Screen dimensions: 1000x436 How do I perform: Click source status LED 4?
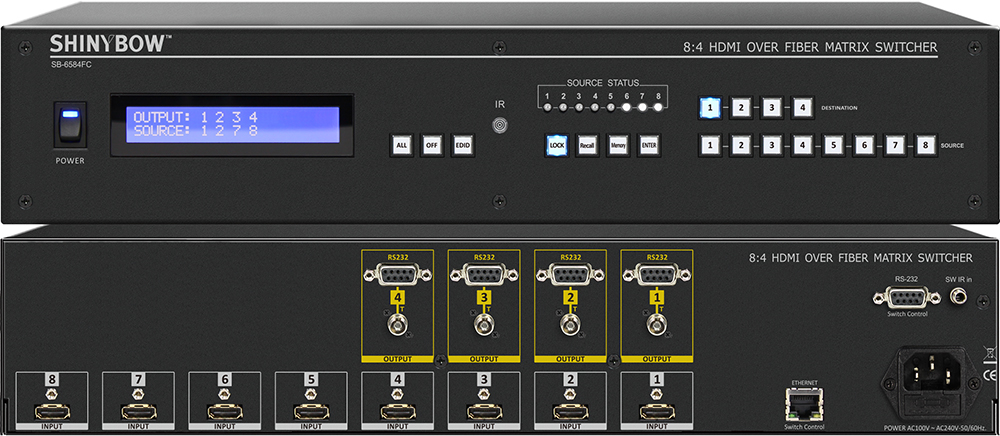click(594, 107)
